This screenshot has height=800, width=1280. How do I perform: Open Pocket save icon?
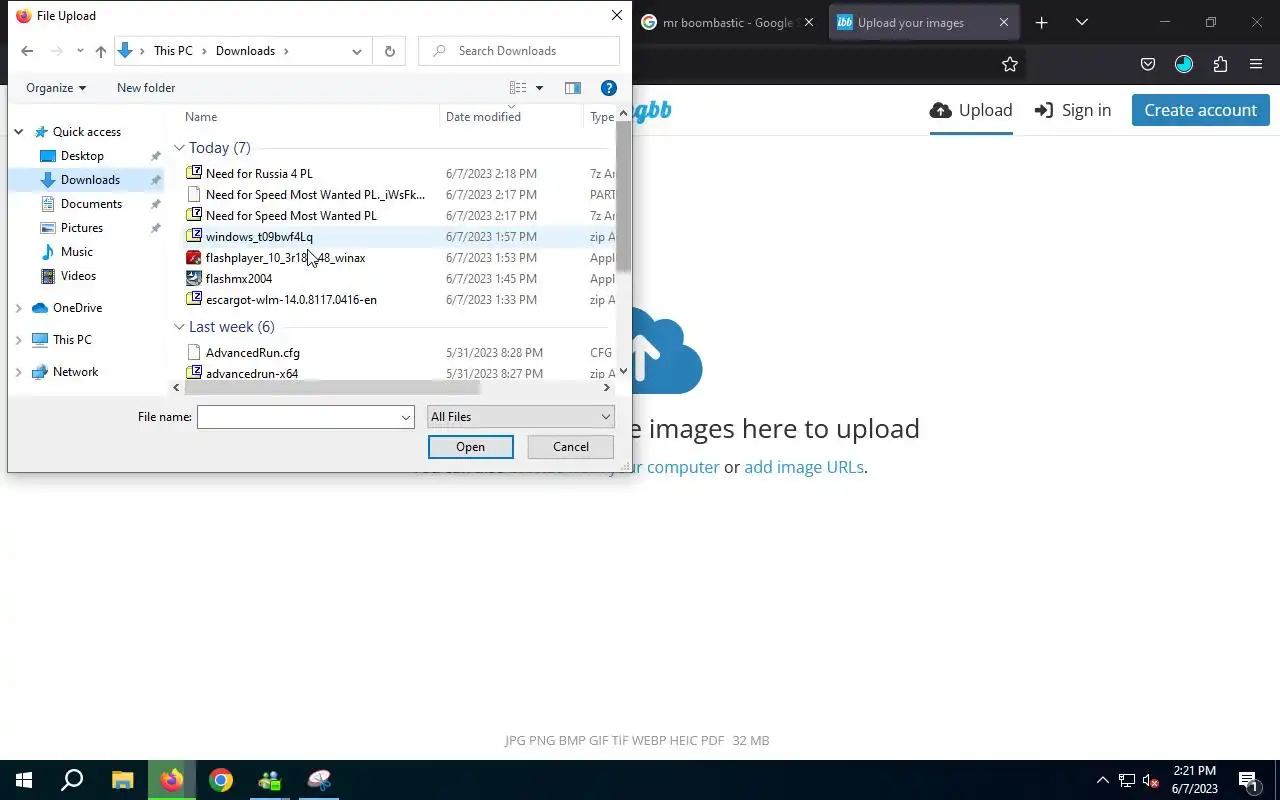tap(1148, 64)
